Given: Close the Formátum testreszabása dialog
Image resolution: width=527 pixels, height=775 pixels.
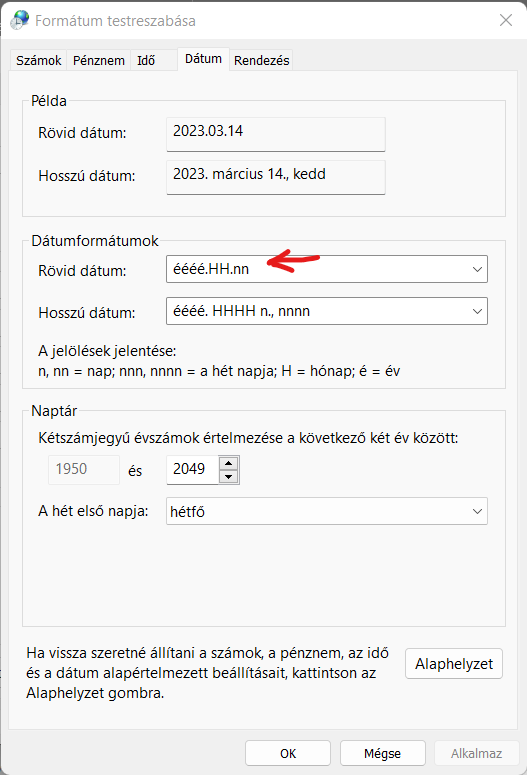Looking at the screenshot, I should [506, 20].
